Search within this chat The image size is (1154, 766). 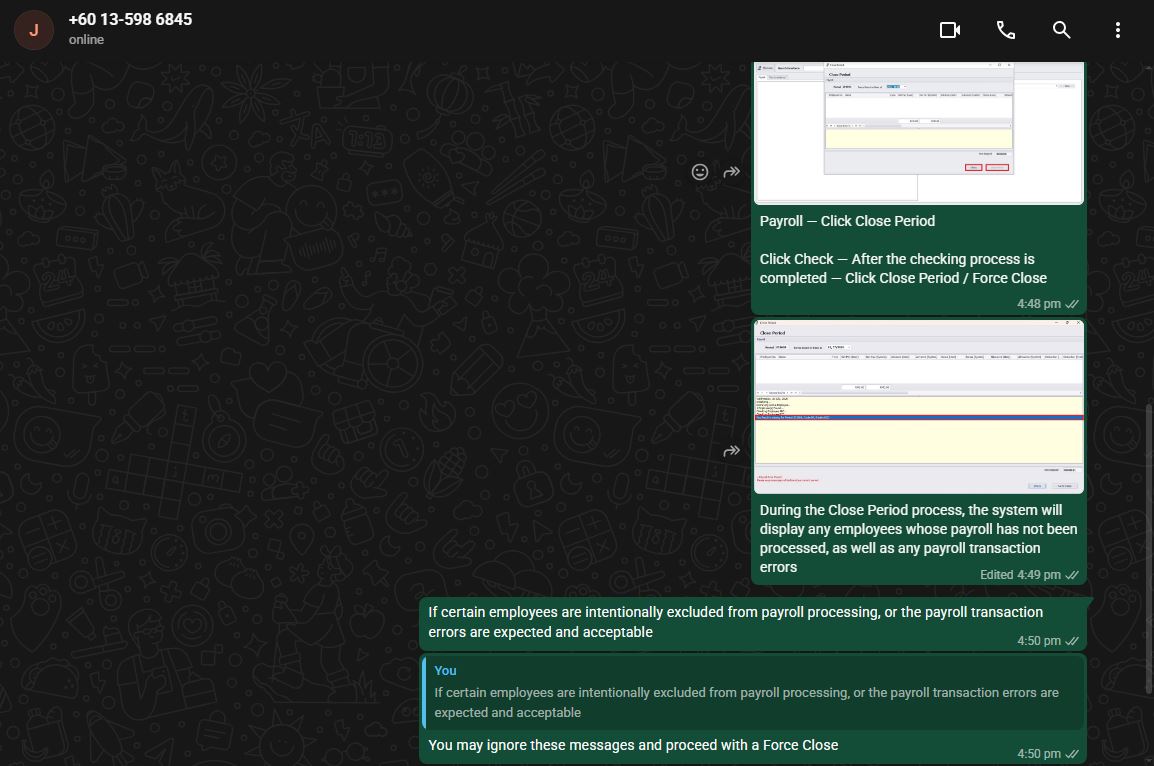click(x=1061, y=30)
